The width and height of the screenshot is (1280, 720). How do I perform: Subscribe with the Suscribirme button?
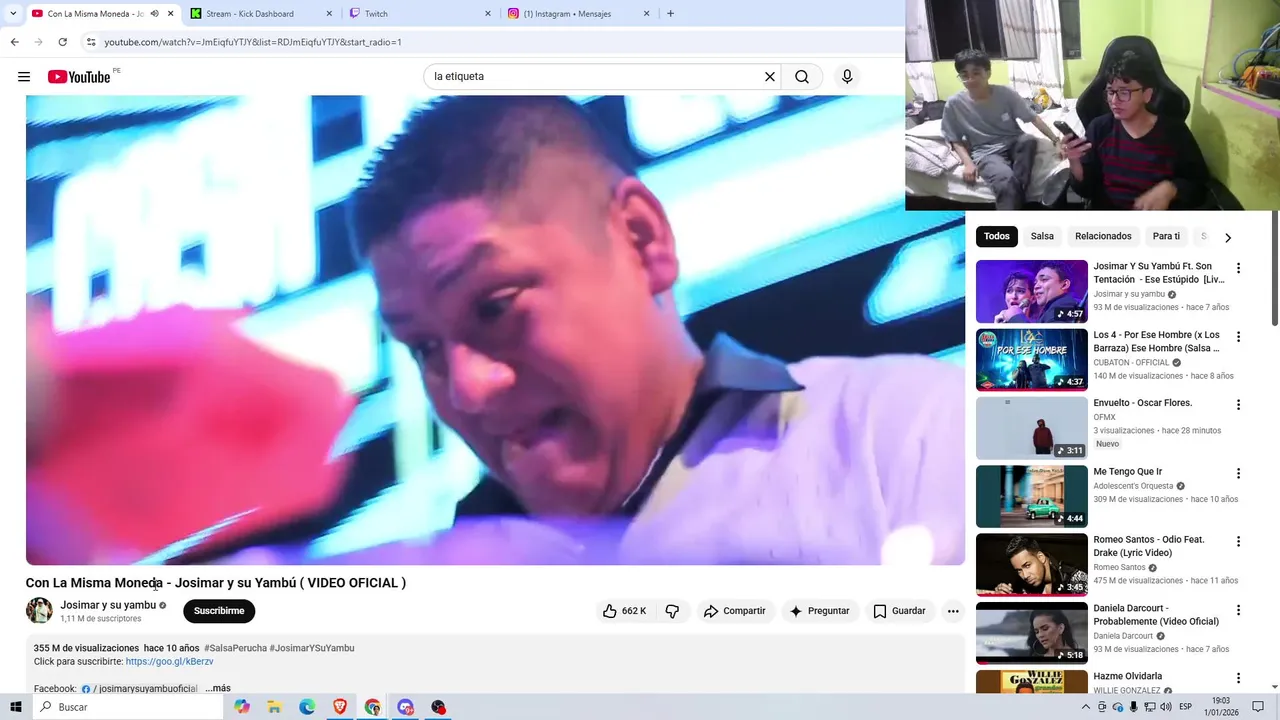pos(219,611)
